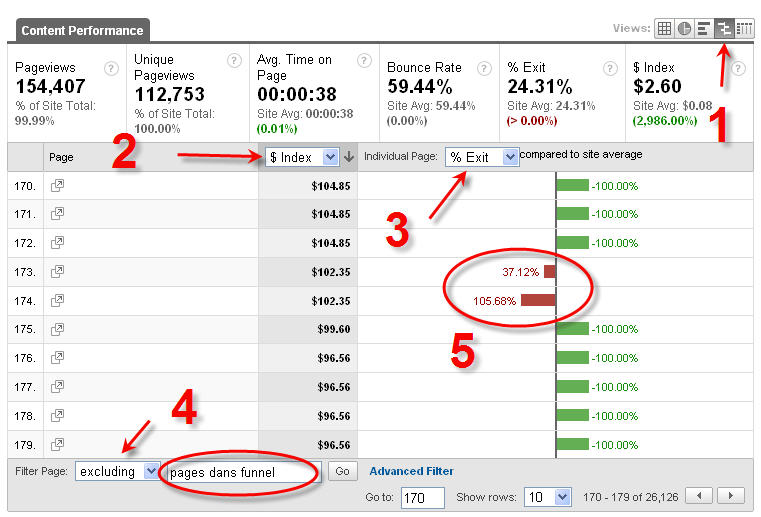Go to the next page of results

pyautogui.click(x=731, y=496)
